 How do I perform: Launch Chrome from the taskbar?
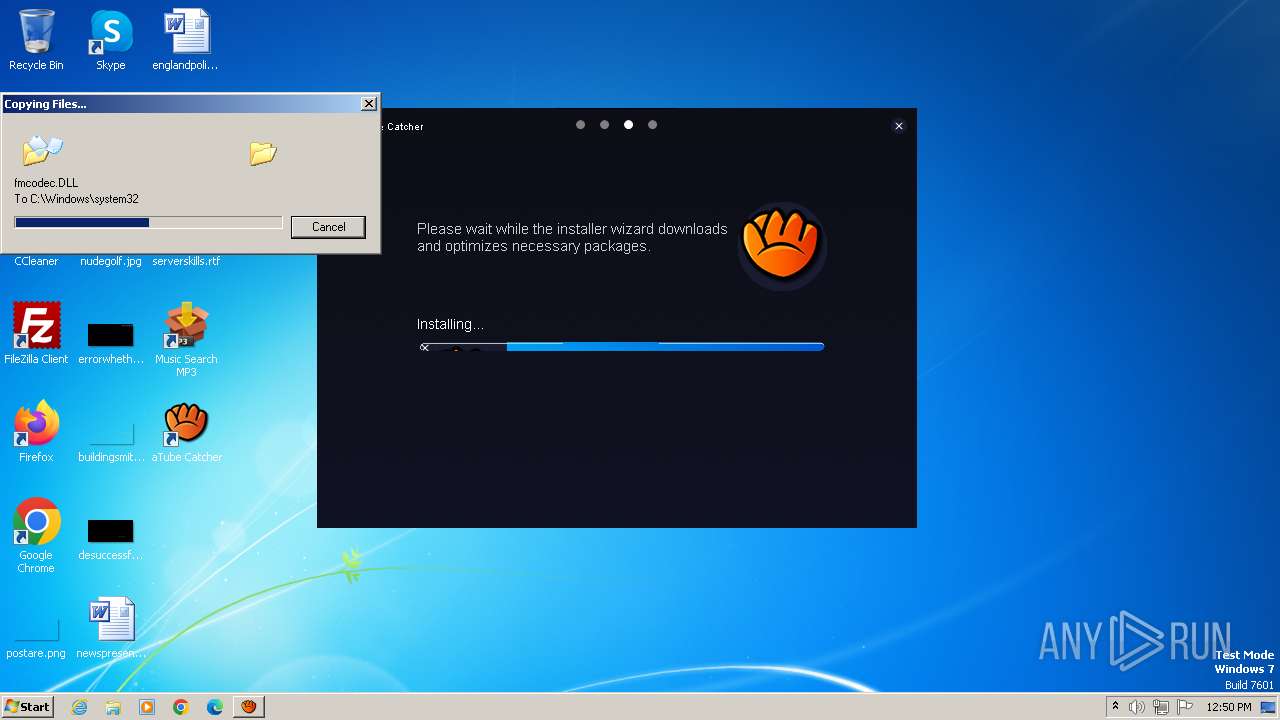(181, 707)
